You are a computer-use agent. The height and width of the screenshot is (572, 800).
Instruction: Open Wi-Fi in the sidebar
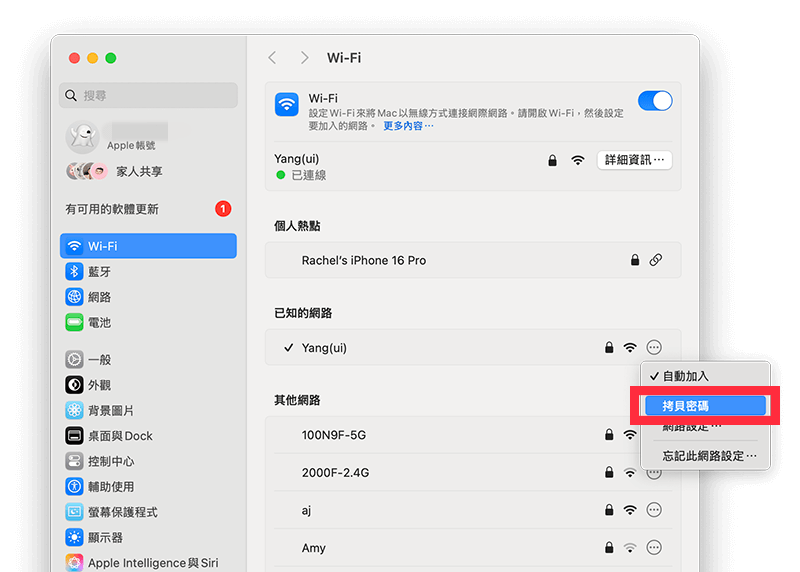(x=148, y=246)
